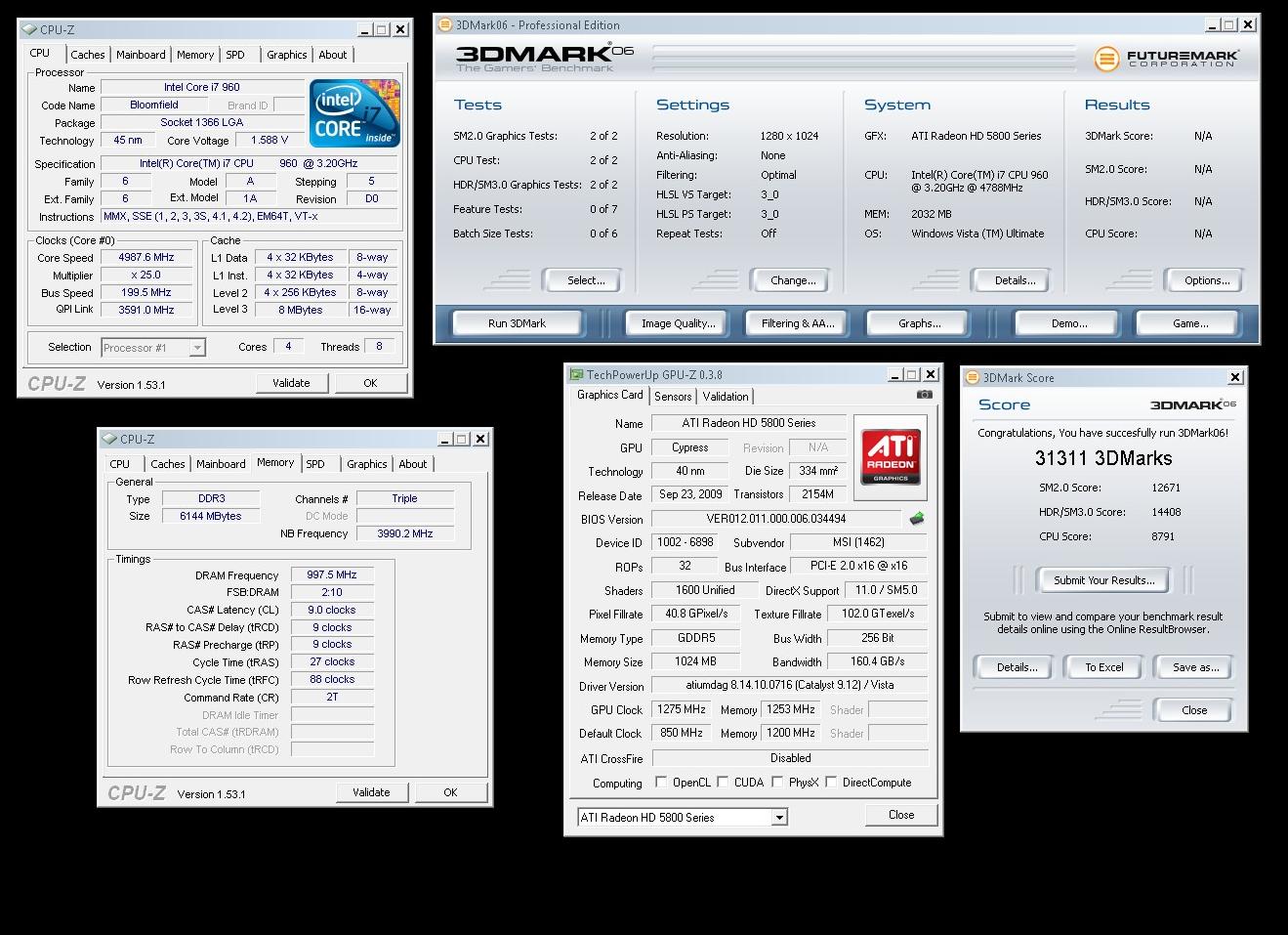Click the Core Voltage 1.588 V value
This screenshot has height=935, width=1288.
pyautogui.click(x=270, y=141)
